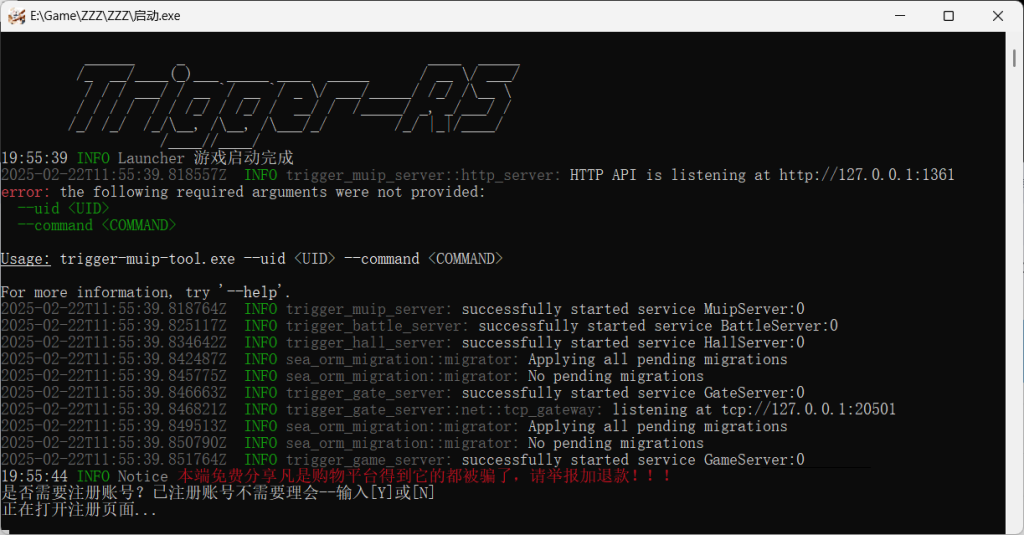Image resolution: width=1024 pixels, height=535 pixels.
Task: Click the title text E:\Game\ZZZ\ZZZ\启动.exe
Action: [105, 16]
